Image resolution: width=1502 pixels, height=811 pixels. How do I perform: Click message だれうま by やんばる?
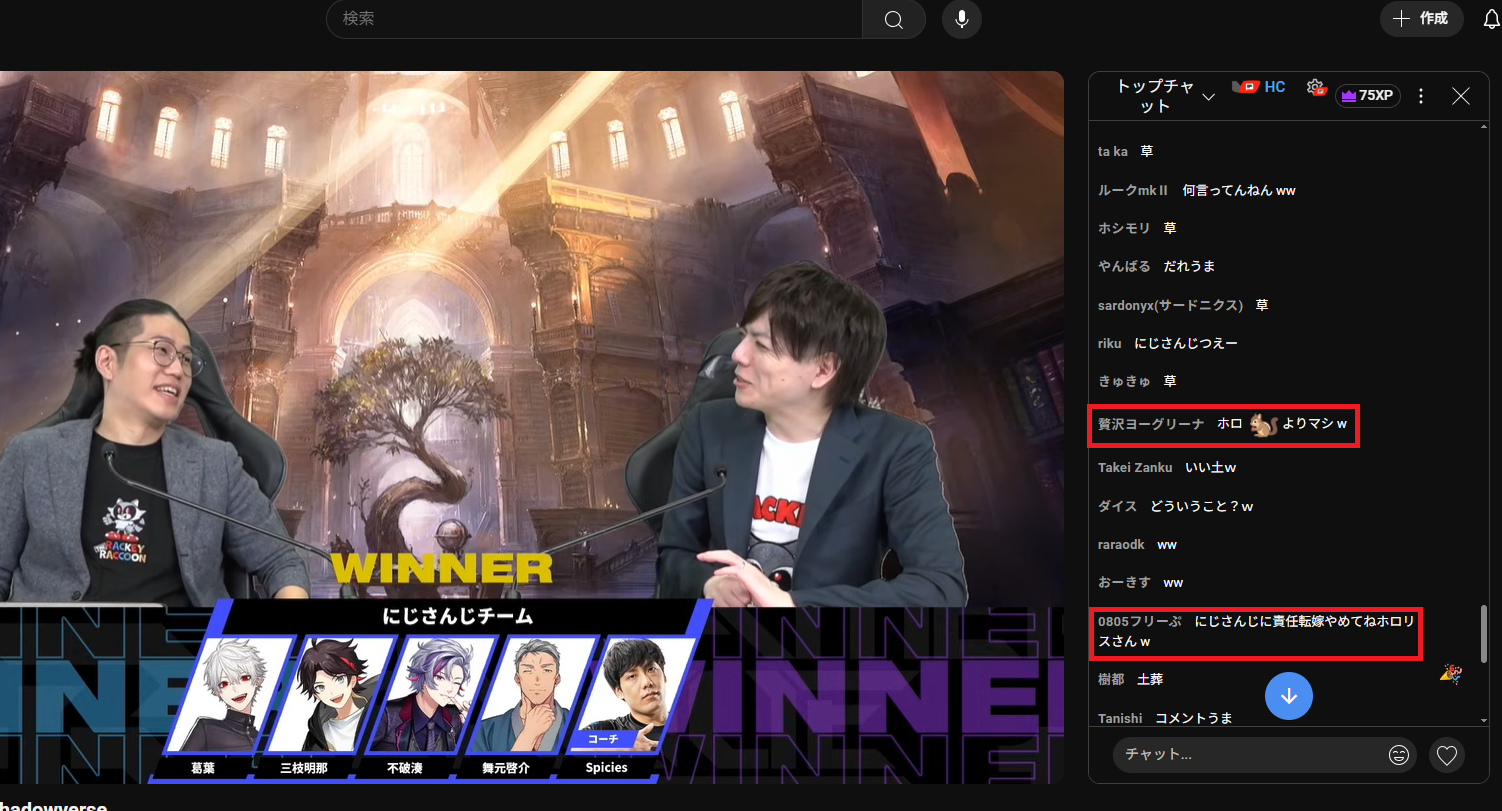(1189, 267)
